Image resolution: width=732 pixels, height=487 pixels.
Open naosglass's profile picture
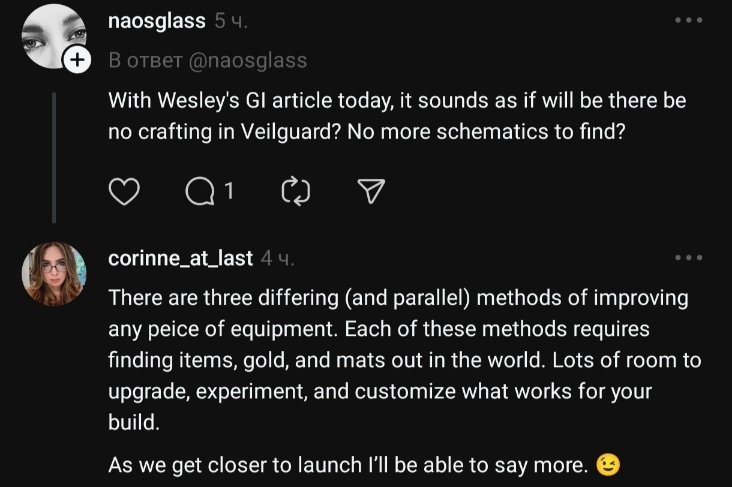(53, 35)
